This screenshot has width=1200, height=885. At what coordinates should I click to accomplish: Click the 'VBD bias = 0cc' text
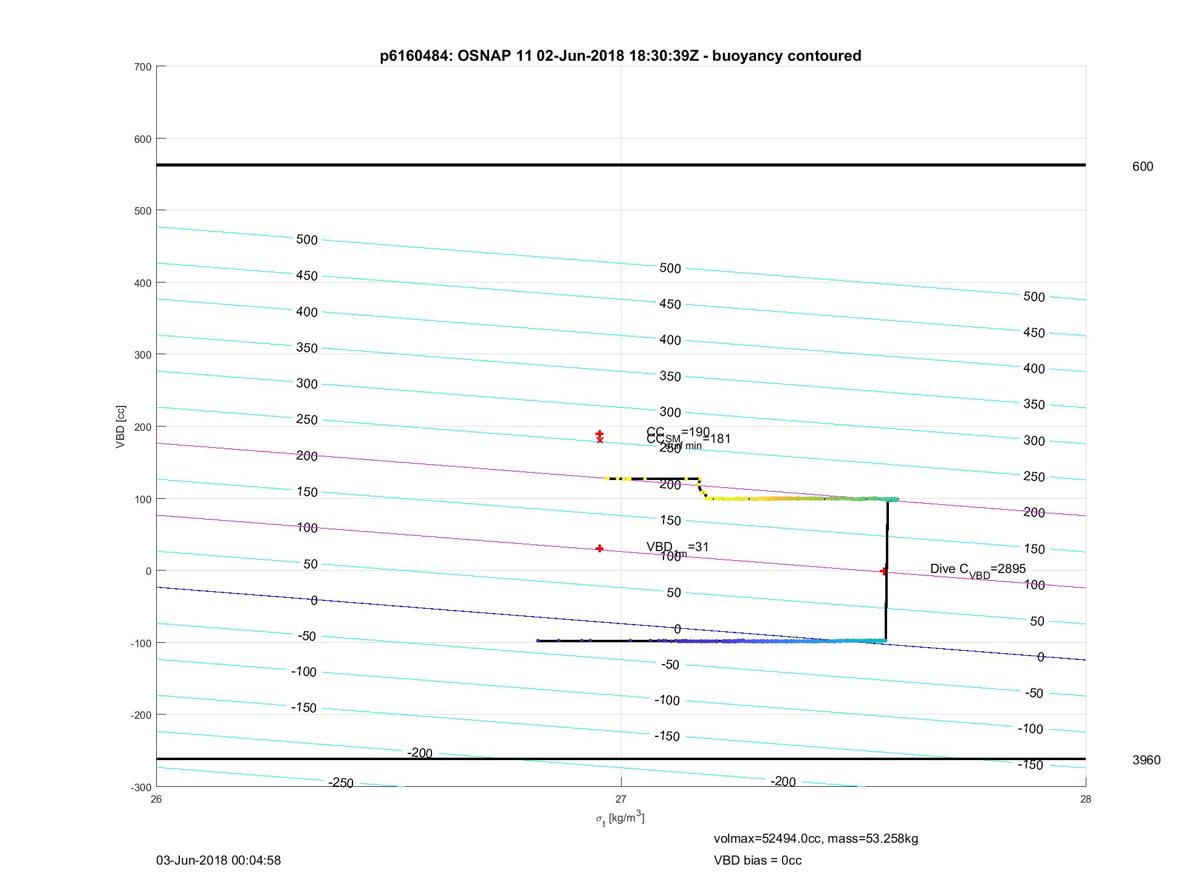(757, 860)
